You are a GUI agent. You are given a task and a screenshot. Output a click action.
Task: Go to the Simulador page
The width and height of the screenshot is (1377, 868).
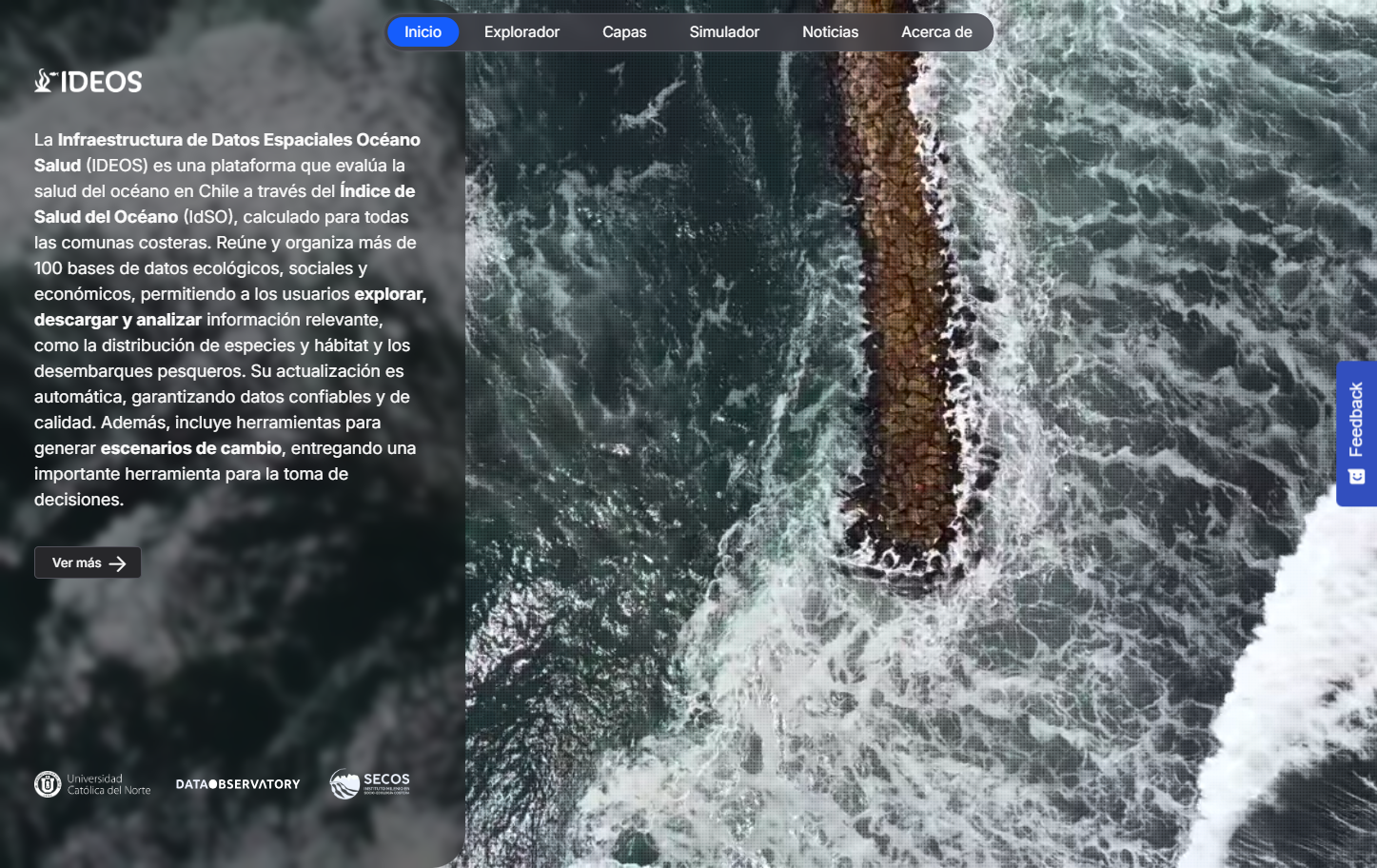pos(724,32)
